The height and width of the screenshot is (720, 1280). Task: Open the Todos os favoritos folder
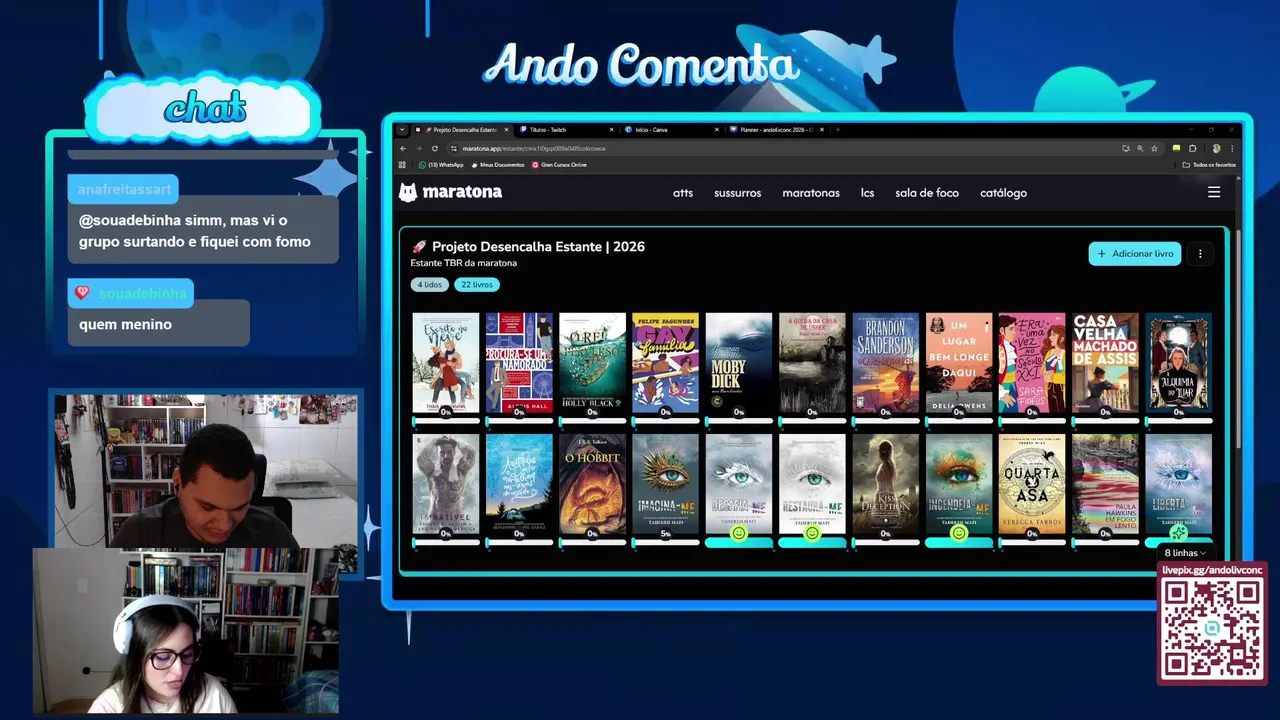(1209, 165)
